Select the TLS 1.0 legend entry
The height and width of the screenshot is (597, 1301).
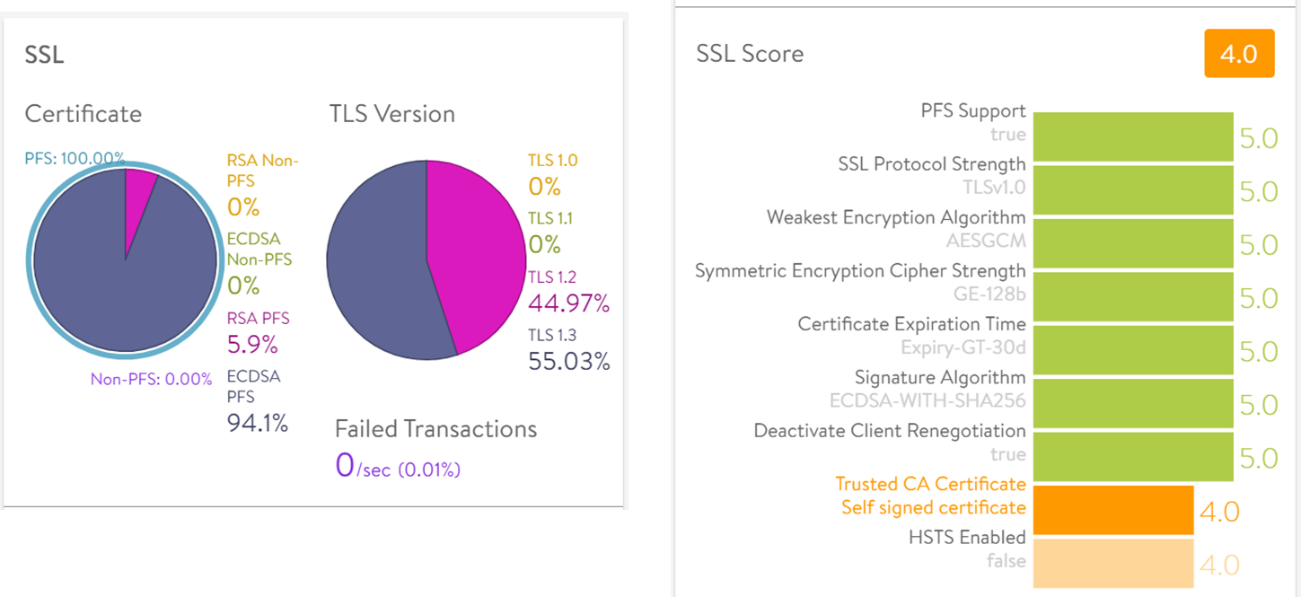(552, 160)
